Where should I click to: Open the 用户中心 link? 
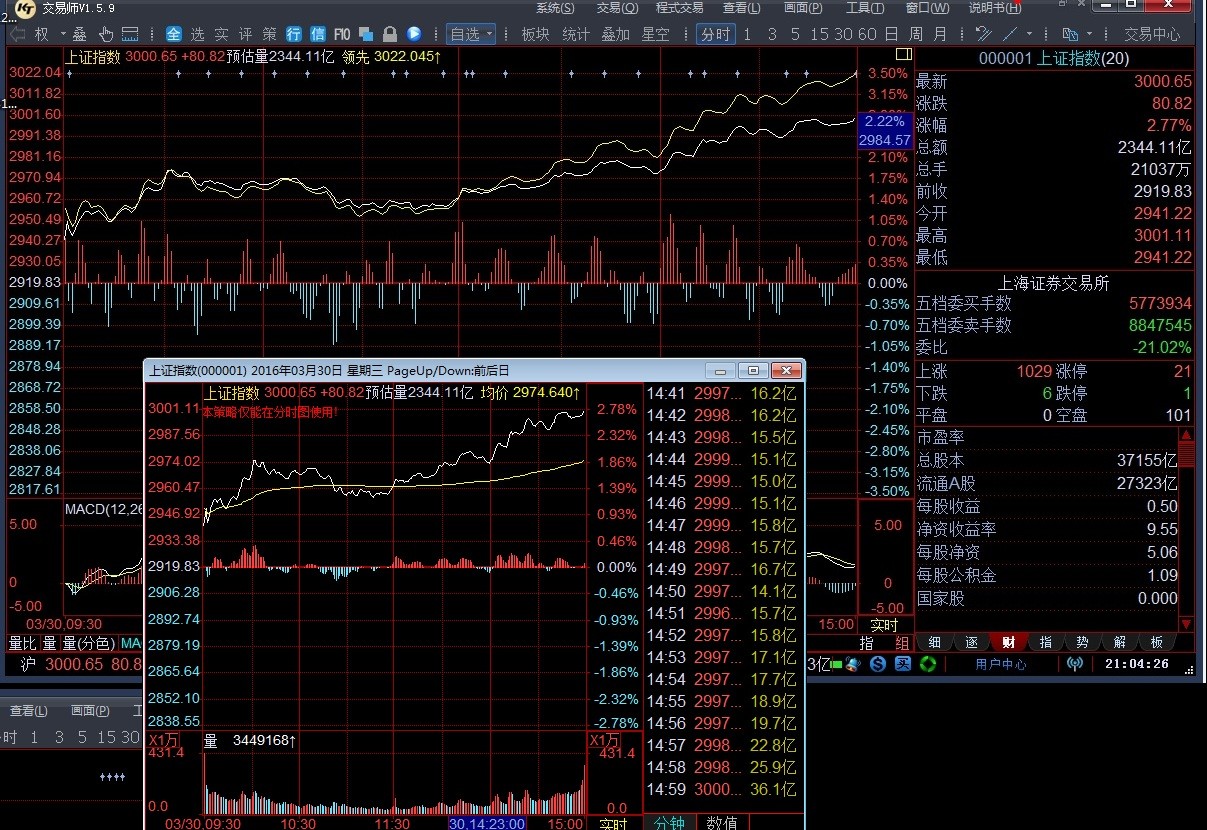[1000, 664]
